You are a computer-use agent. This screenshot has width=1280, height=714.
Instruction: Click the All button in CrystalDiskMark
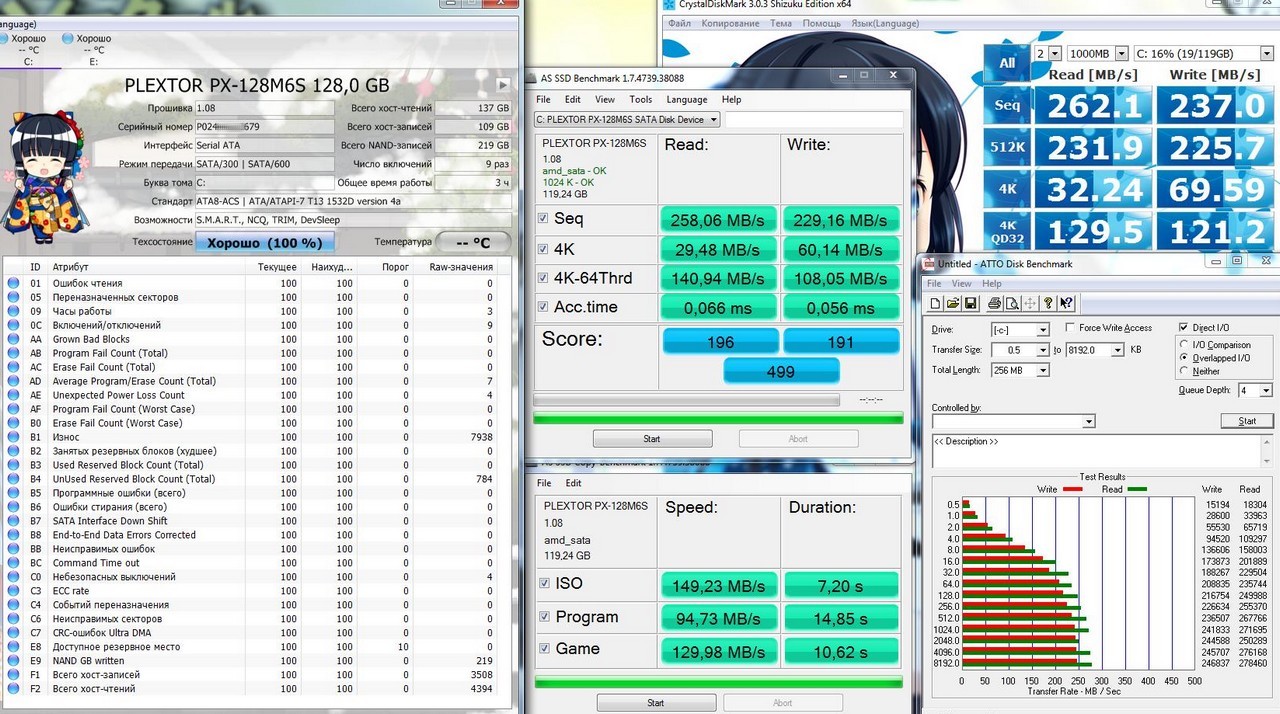(1007, 62)
